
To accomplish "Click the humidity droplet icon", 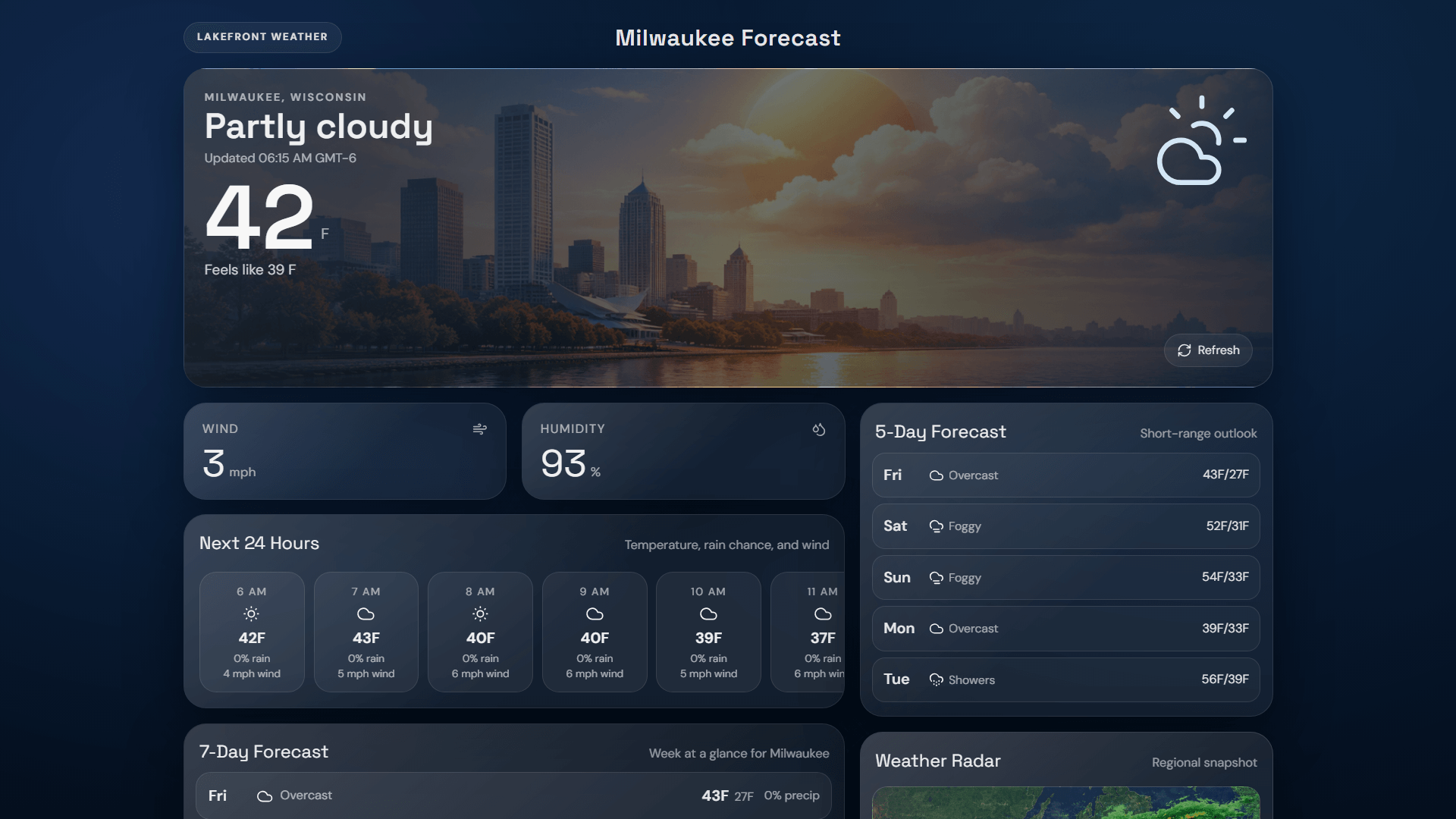I will (x=818, y=430).
